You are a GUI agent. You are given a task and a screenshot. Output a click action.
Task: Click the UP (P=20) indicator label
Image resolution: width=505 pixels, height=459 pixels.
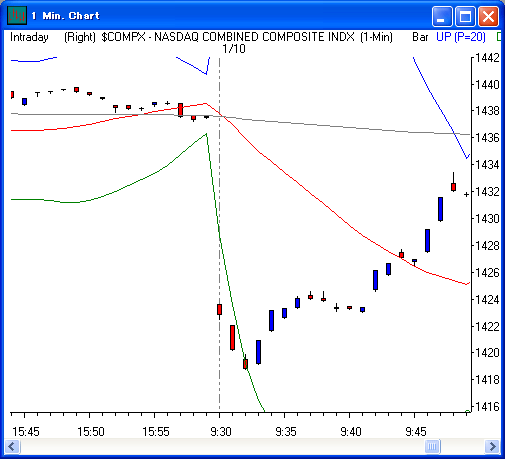(461, 37)
